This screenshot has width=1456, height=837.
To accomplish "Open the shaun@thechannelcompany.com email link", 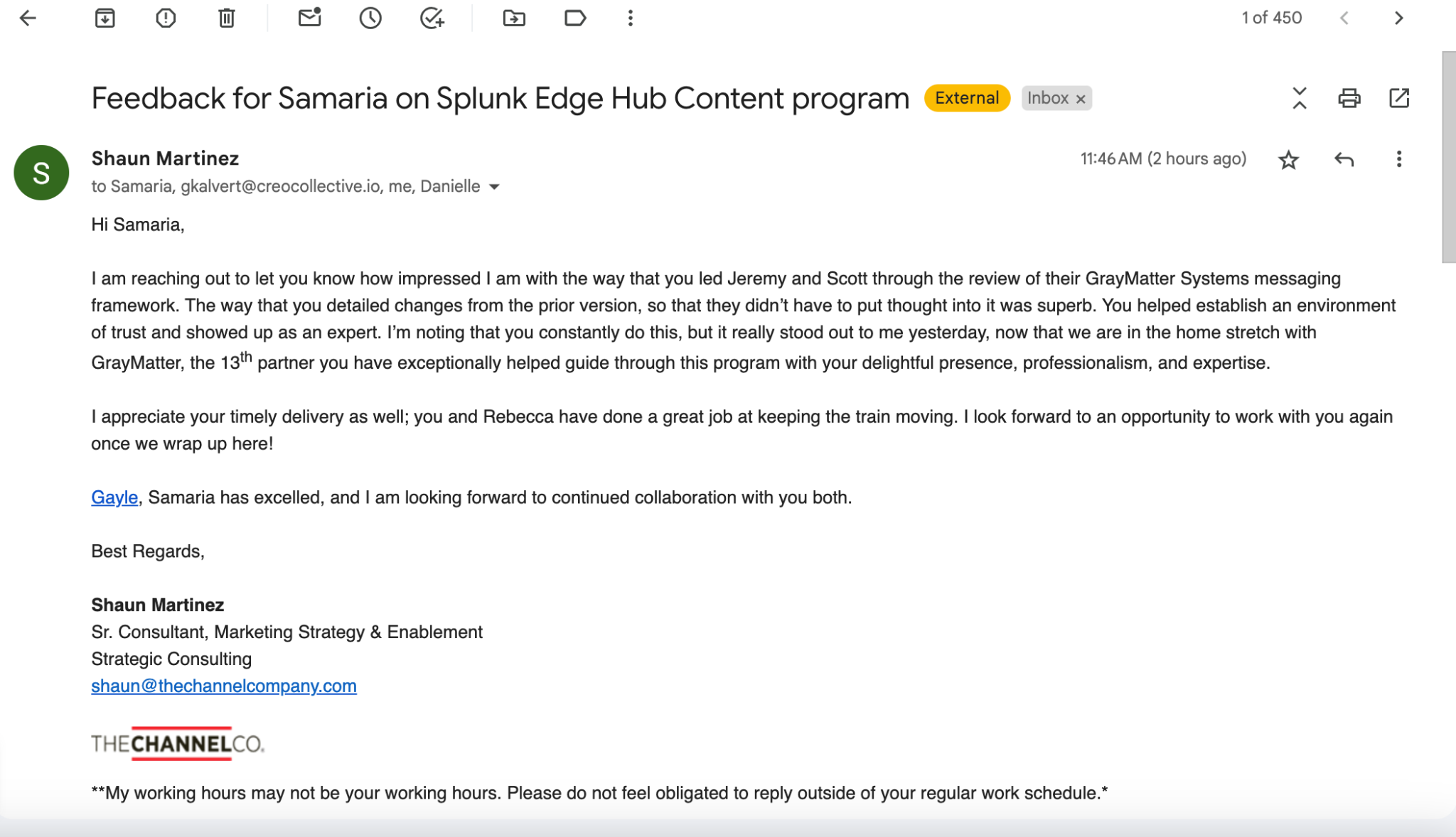I will click(x=223, y=686).
